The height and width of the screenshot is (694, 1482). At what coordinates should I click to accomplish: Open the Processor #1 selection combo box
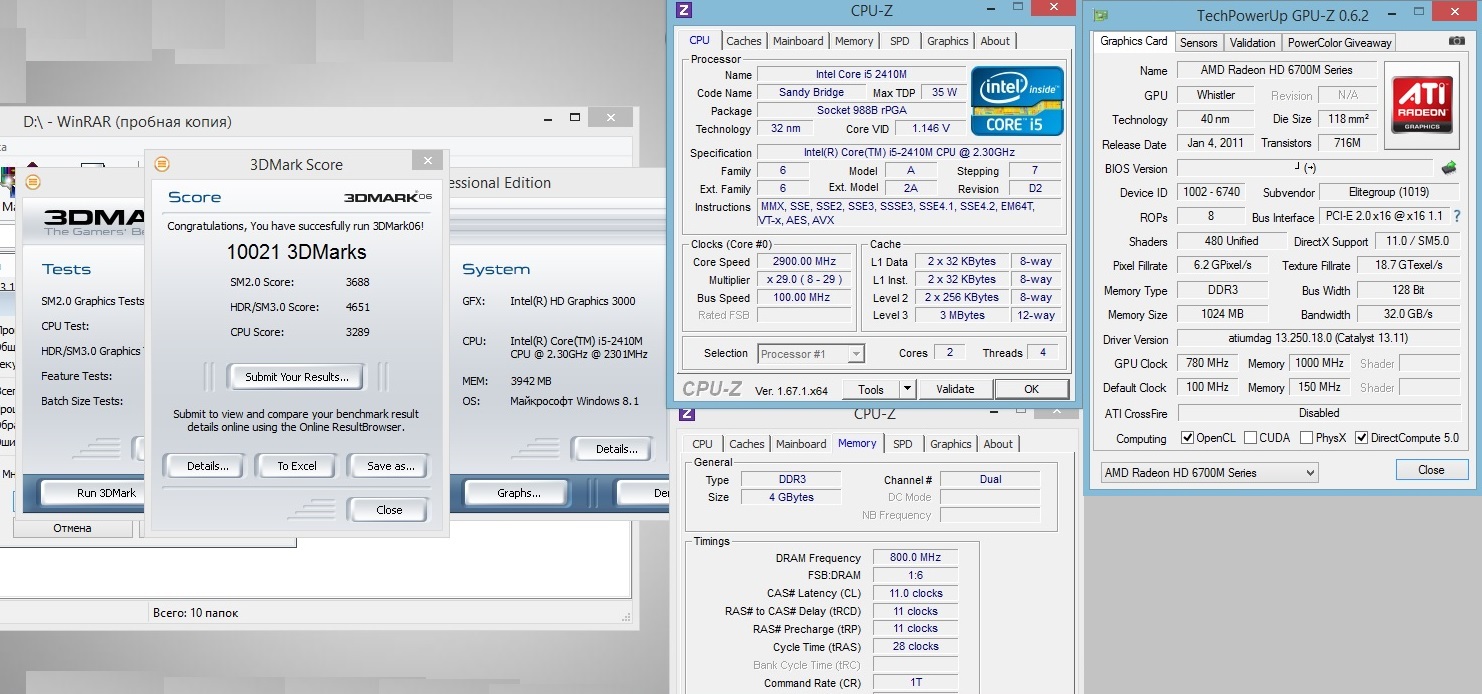click(811, 354)
